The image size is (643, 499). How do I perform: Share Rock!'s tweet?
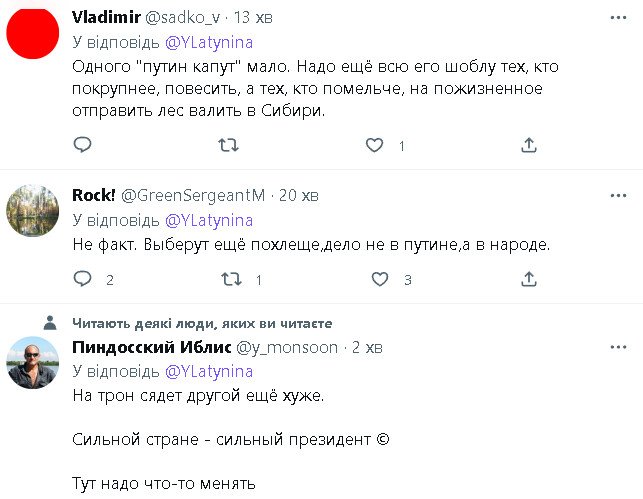pos(529,280)
